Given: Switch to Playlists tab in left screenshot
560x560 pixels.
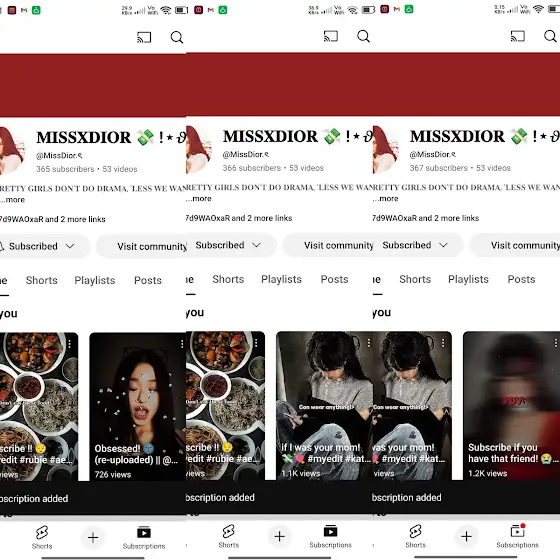Looking at the screenshot, I should click(x=95, y=280).
